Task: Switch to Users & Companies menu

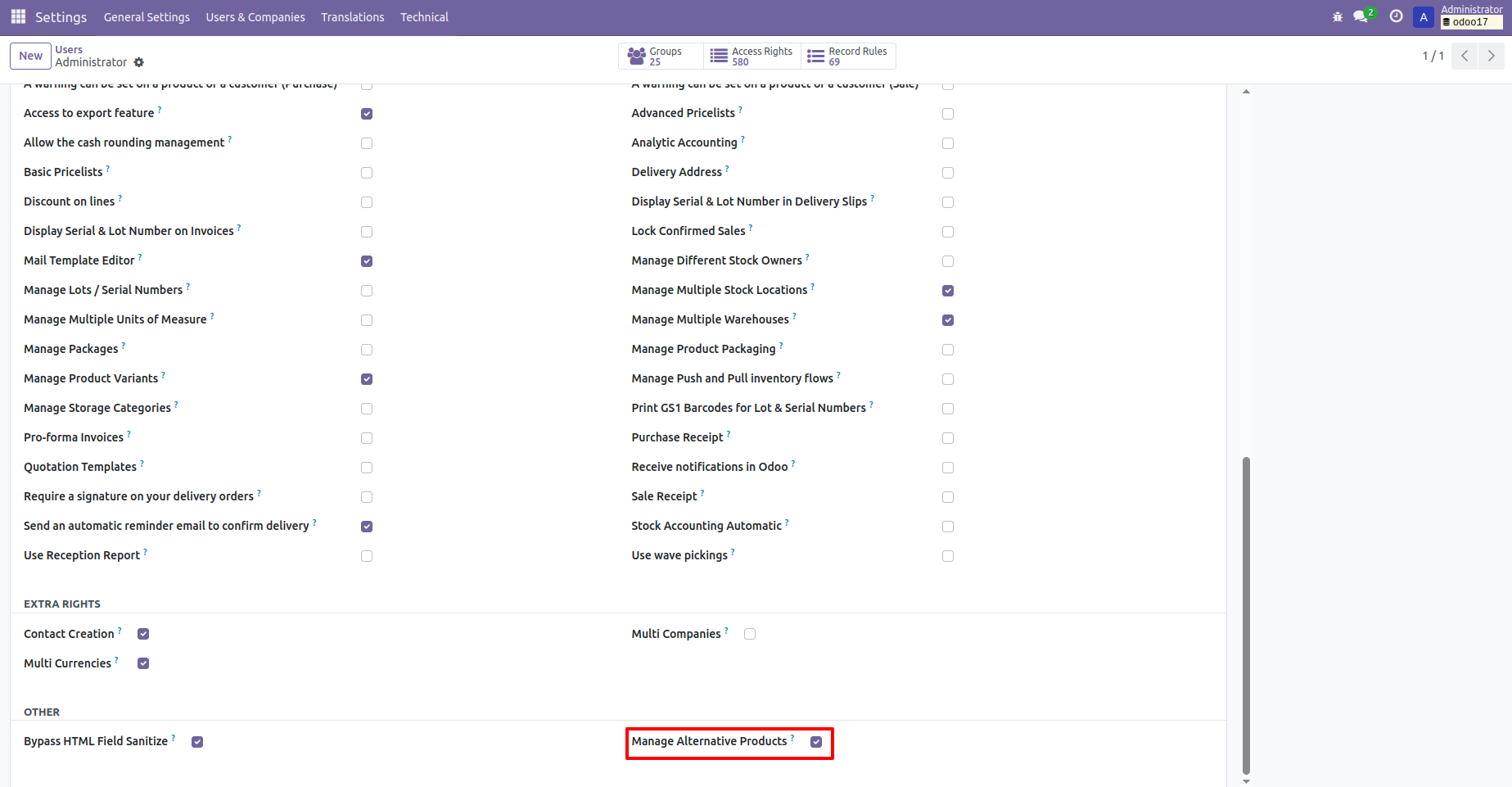Action: tap(255, 16)
